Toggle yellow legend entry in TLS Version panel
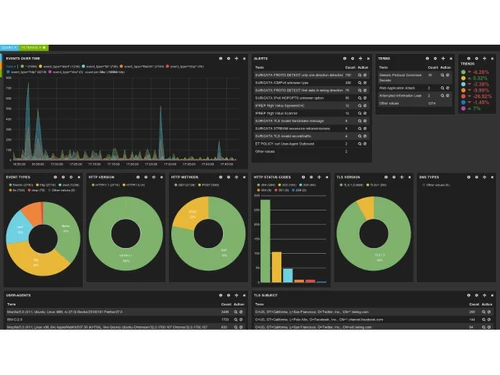The width and height of the screenshot is (500, 375). click(x=377, y=185)
